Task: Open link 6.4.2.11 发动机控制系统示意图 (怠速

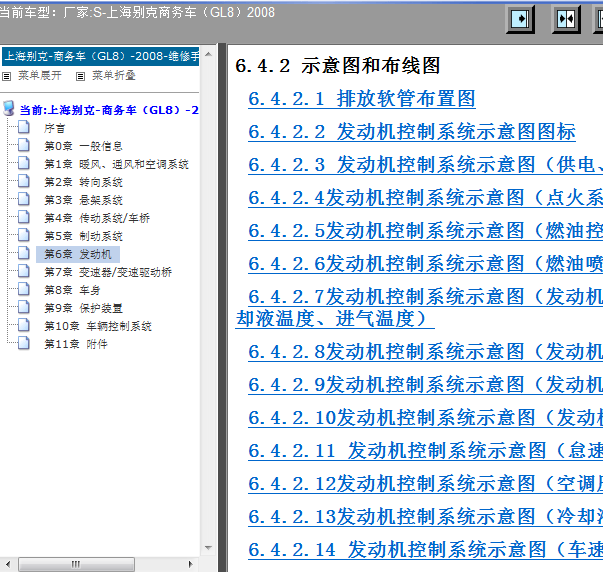Action: [425, 451]
